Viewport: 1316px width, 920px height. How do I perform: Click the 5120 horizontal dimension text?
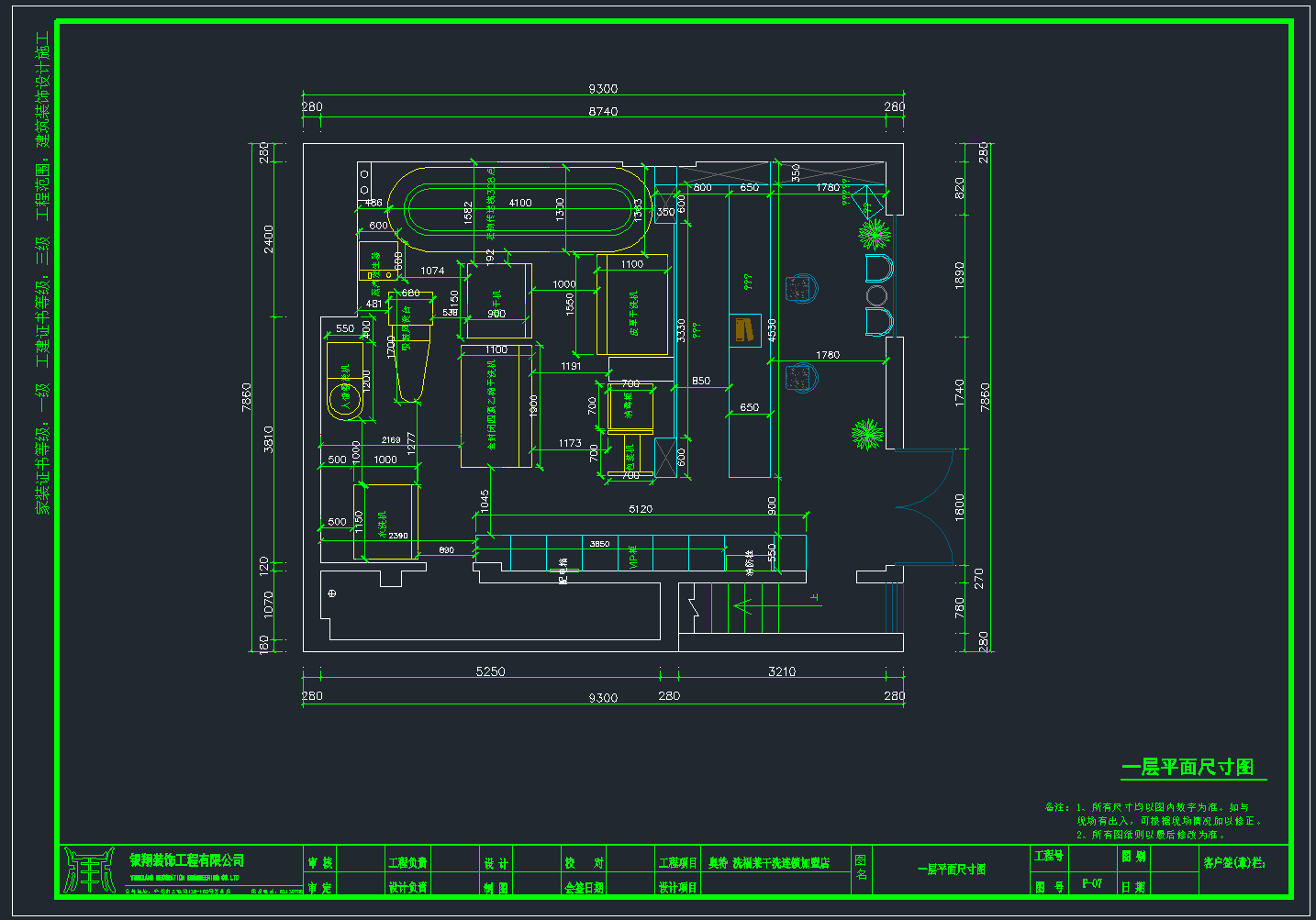point(641,509)
